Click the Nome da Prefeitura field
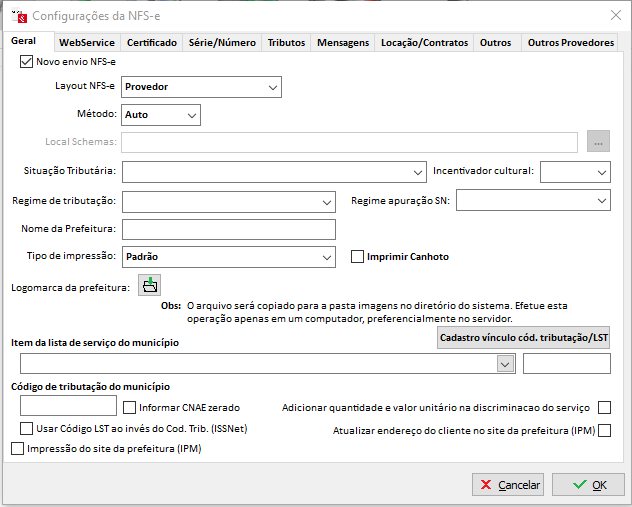 tap(228, 230)
